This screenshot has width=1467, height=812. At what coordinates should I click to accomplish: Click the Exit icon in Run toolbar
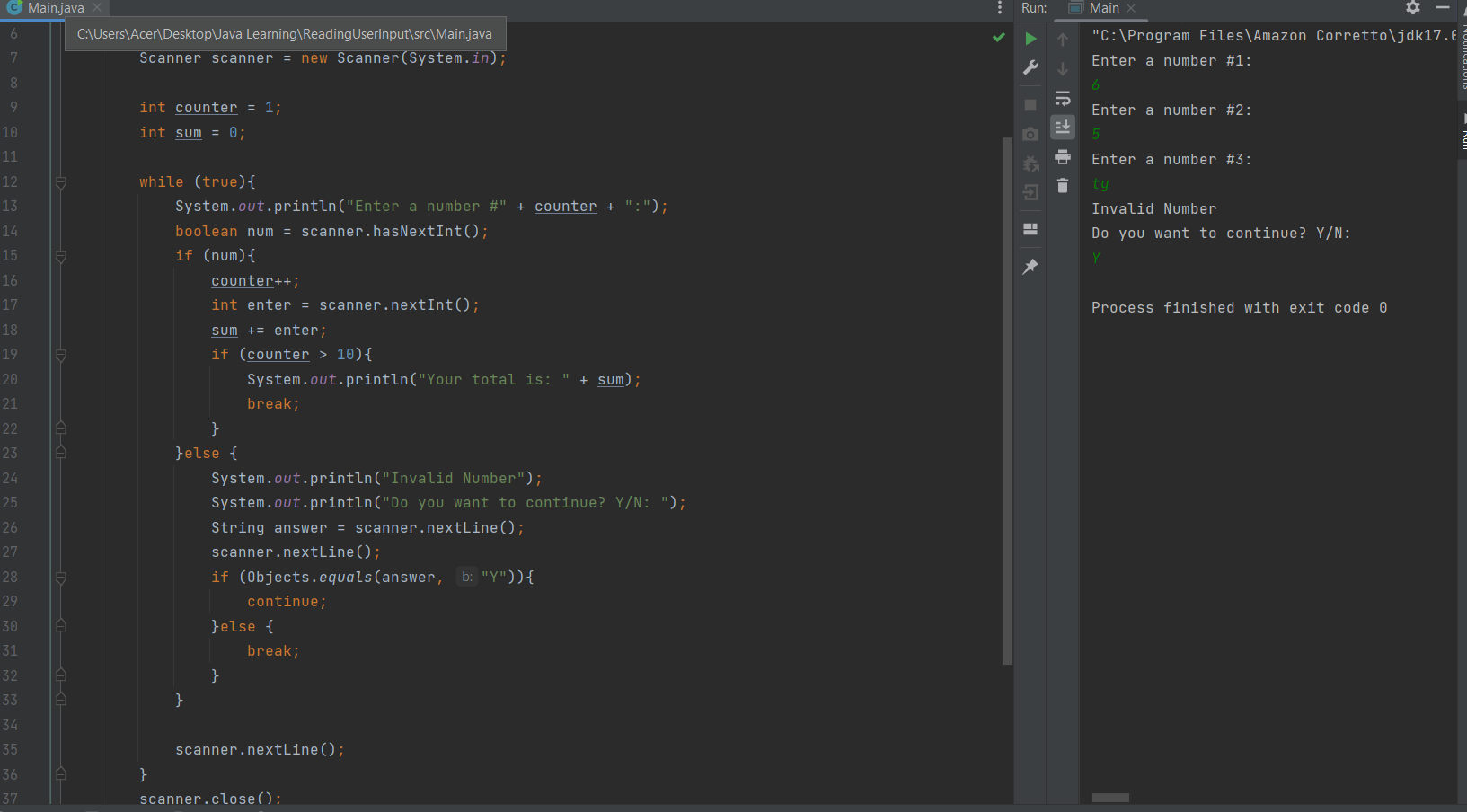tap(1030, 192)
